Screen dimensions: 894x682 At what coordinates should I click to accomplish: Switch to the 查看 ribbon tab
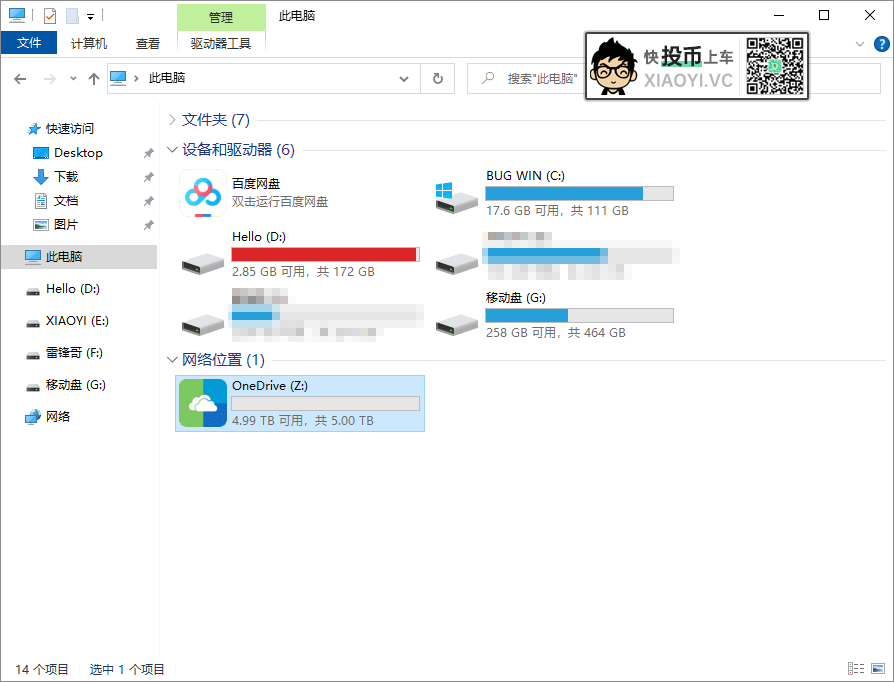click(147, 44)
